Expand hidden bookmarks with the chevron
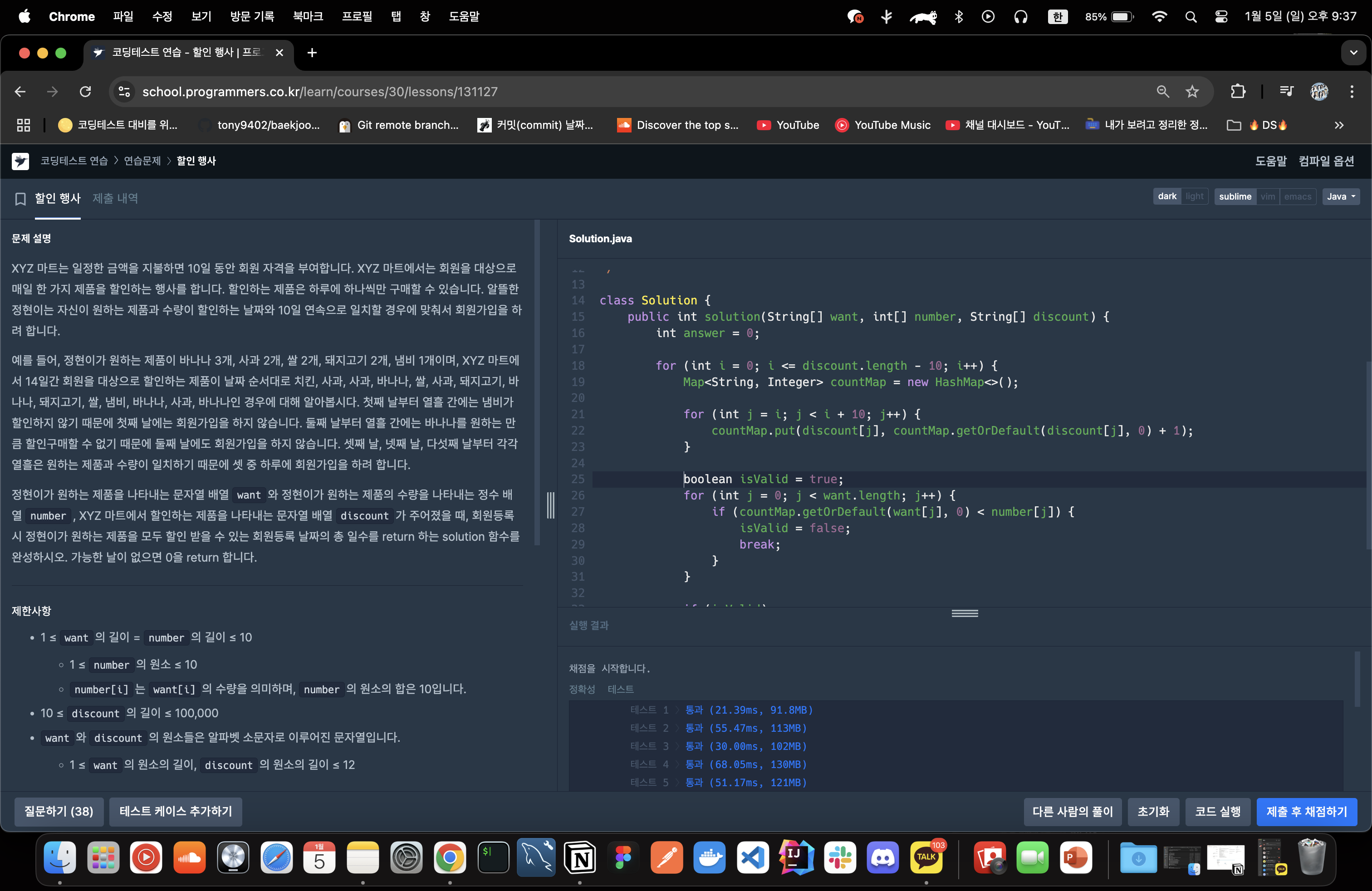Screen dimensions: 1372x891 (x=1338, y=125)
